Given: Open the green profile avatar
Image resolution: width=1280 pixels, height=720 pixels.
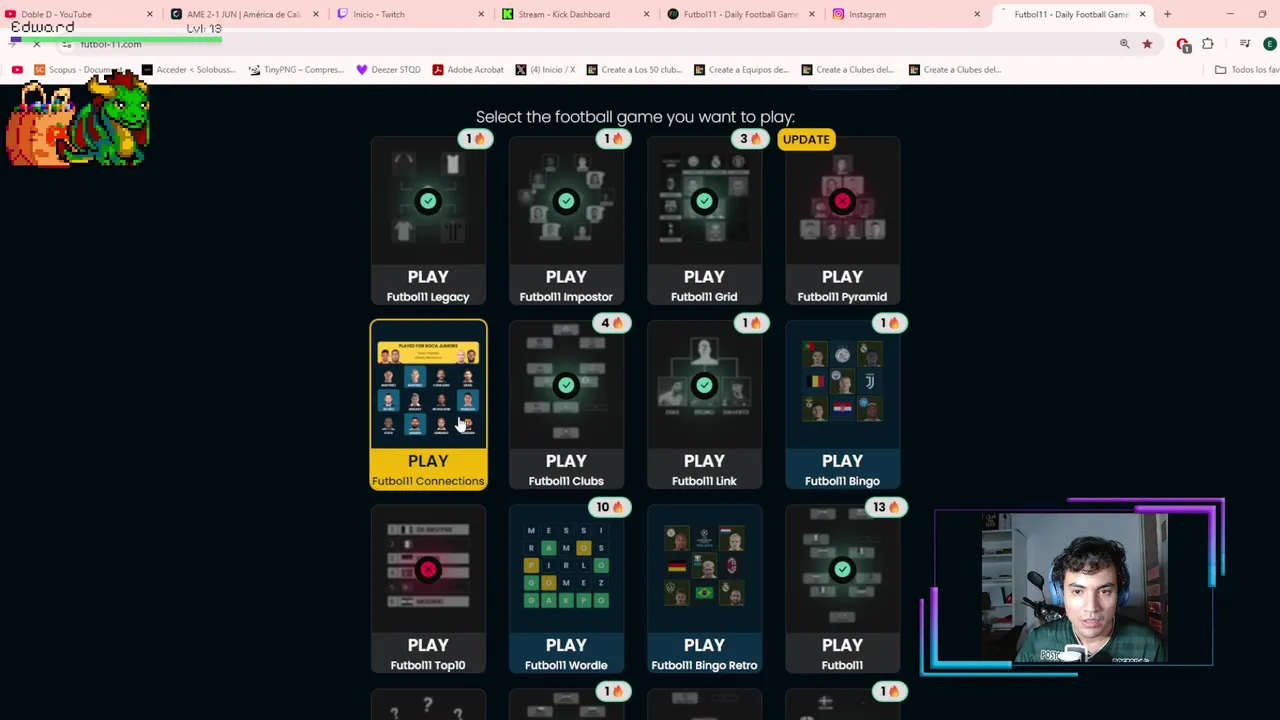Looking at the screenshot, I should 1269,44.
